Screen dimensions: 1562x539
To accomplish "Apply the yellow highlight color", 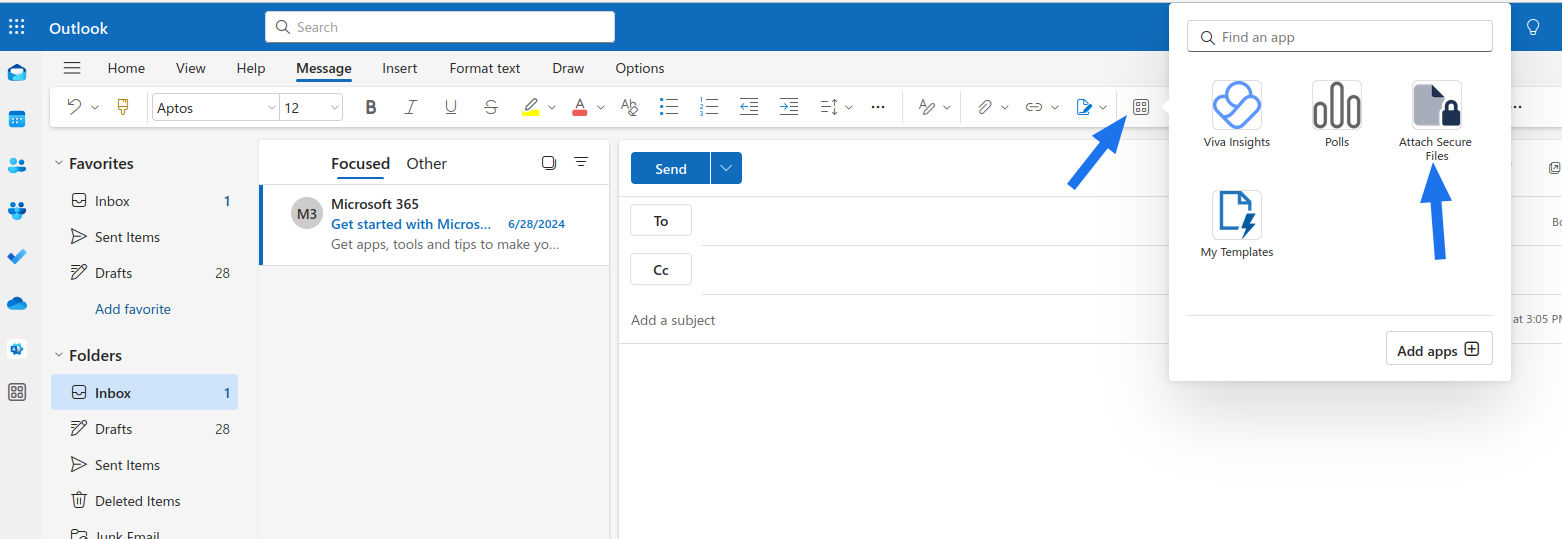I will pos(531,107).
